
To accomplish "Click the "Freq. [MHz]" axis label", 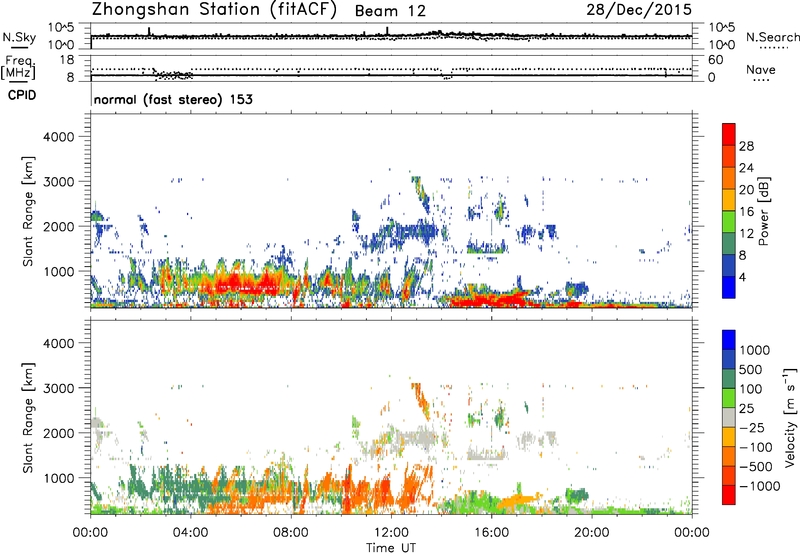I will coord(18,68).
